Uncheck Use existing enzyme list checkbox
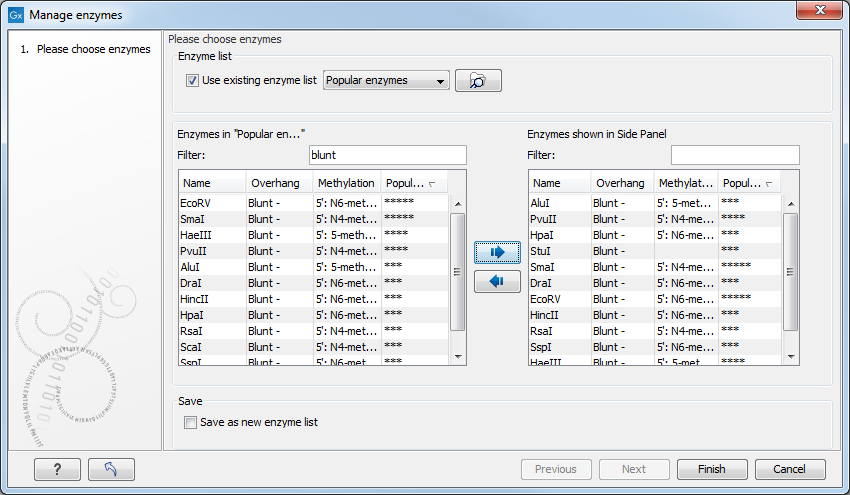Image resolution: width=850 pixels, height=495 pixels. pyautogui.click(x=192, y=81)
